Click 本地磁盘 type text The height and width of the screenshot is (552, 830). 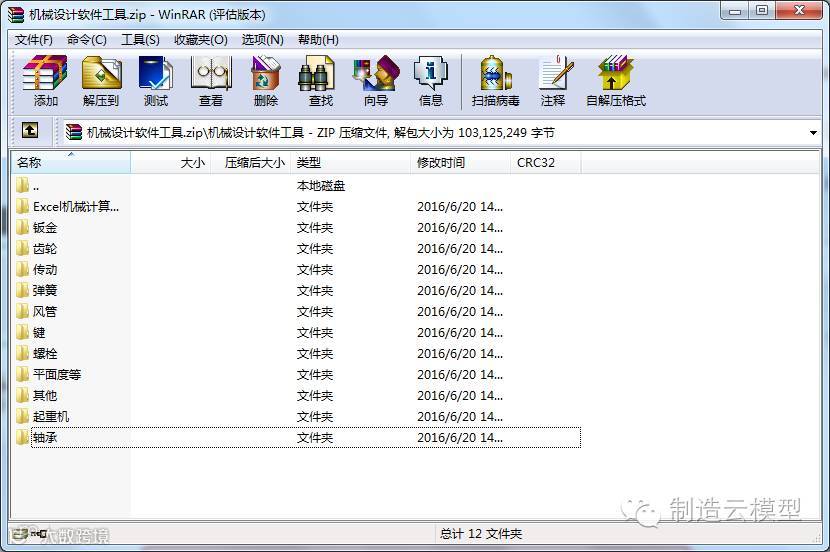pyautogui.click(x=321, y=186)
